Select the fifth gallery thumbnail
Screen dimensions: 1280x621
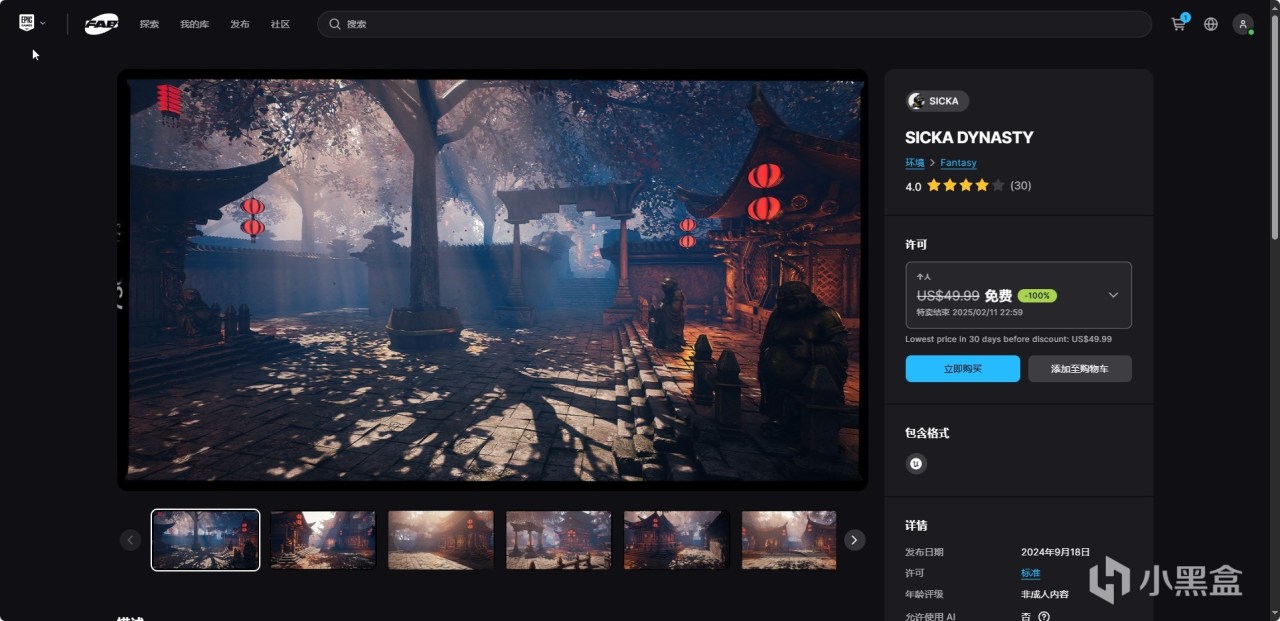pos(677,540)
